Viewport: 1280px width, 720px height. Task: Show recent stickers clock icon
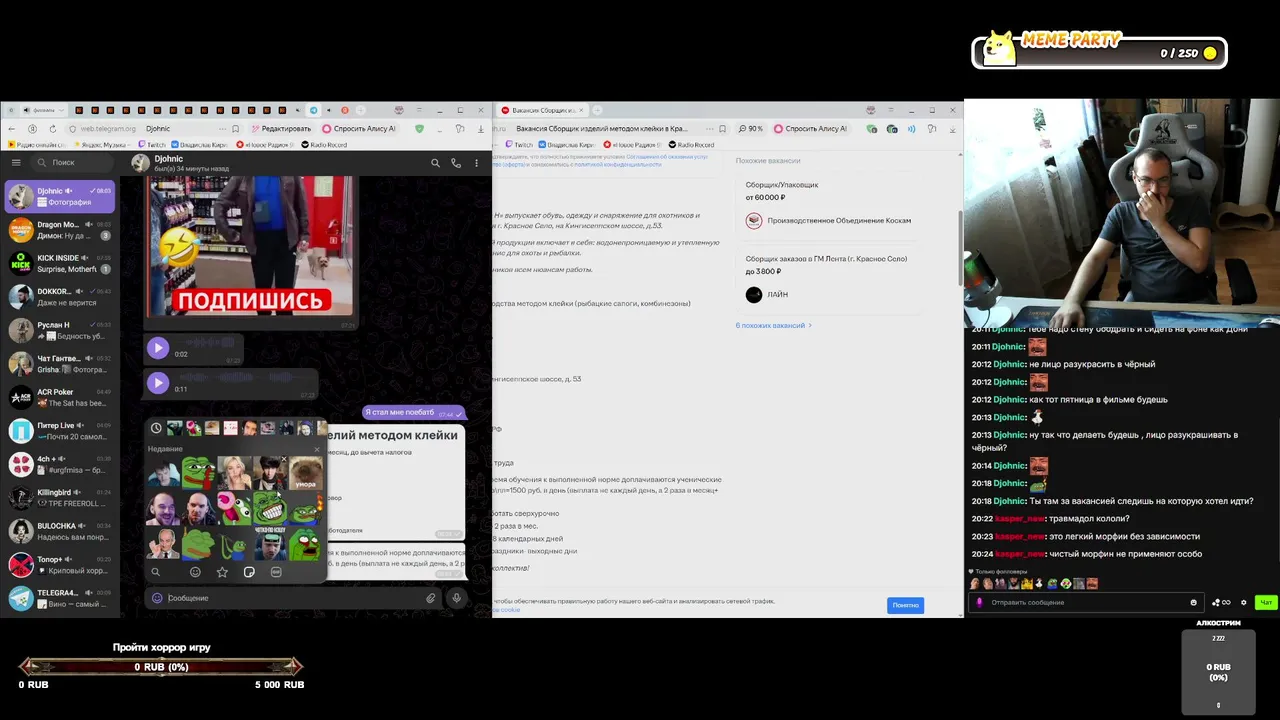point(156,428)
